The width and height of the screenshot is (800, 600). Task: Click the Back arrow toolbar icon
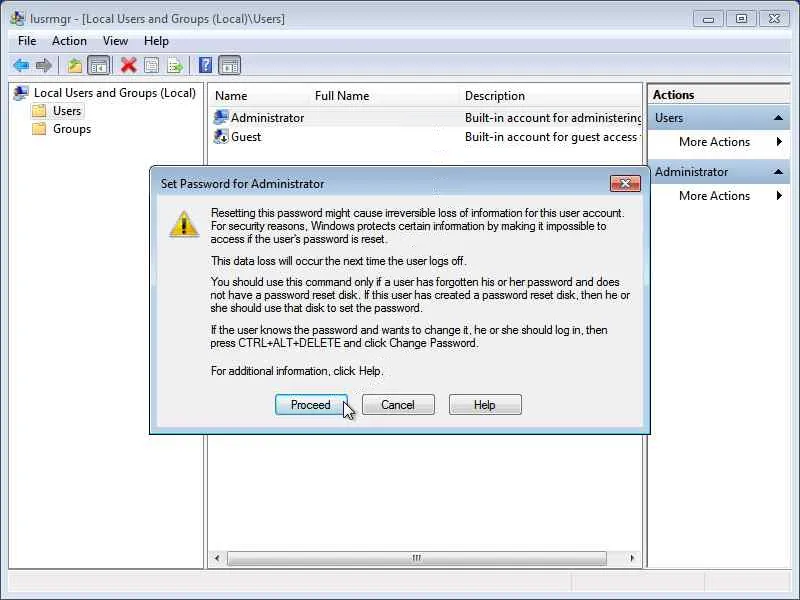(x=21, y=65)
